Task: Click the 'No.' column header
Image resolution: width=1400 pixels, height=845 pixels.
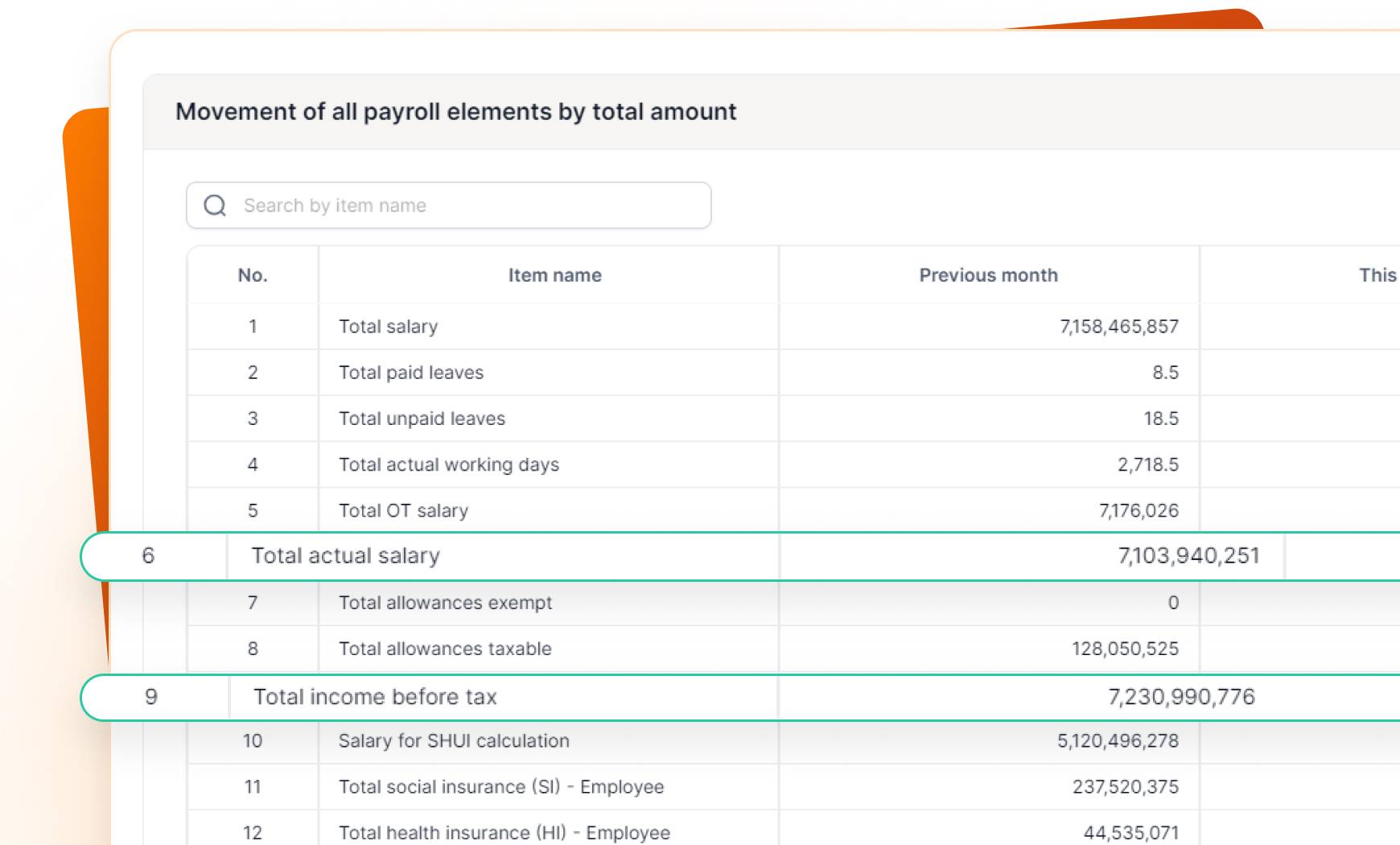Action: point(253,275)
